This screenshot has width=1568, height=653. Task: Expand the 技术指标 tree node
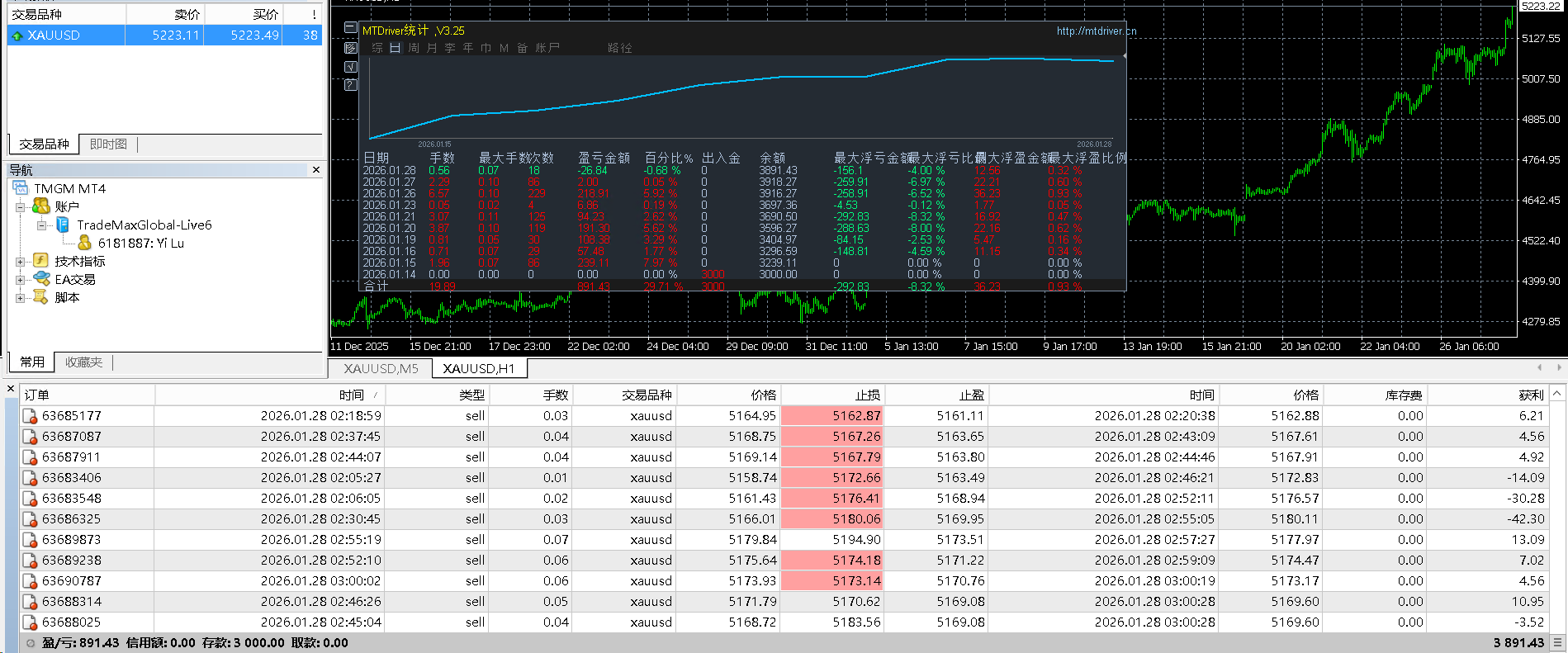pos(20,262)
